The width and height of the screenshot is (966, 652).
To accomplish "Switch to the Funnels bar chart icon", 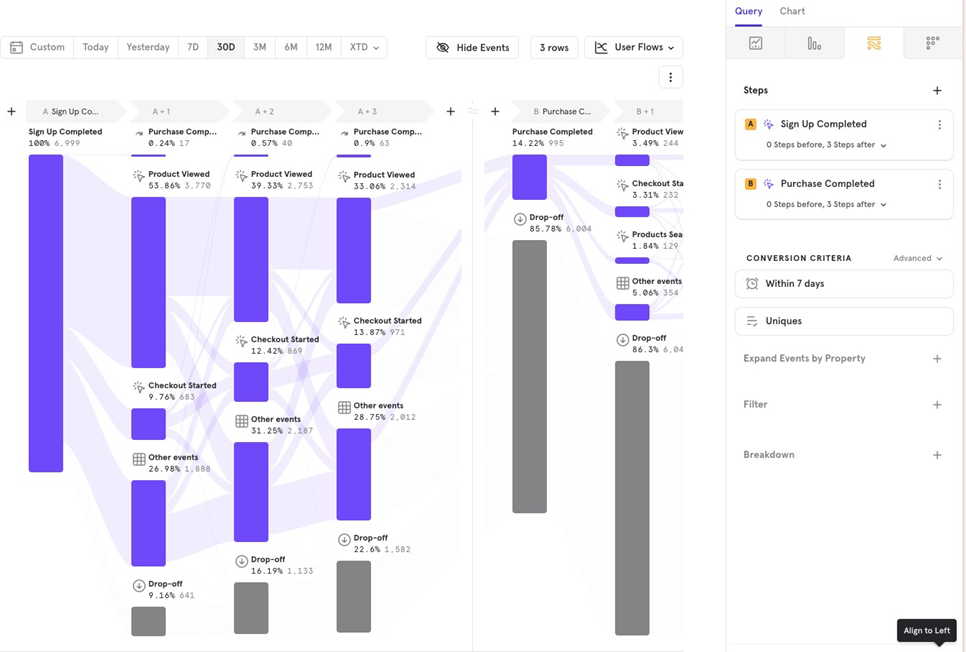I will [x=814, y=44].
